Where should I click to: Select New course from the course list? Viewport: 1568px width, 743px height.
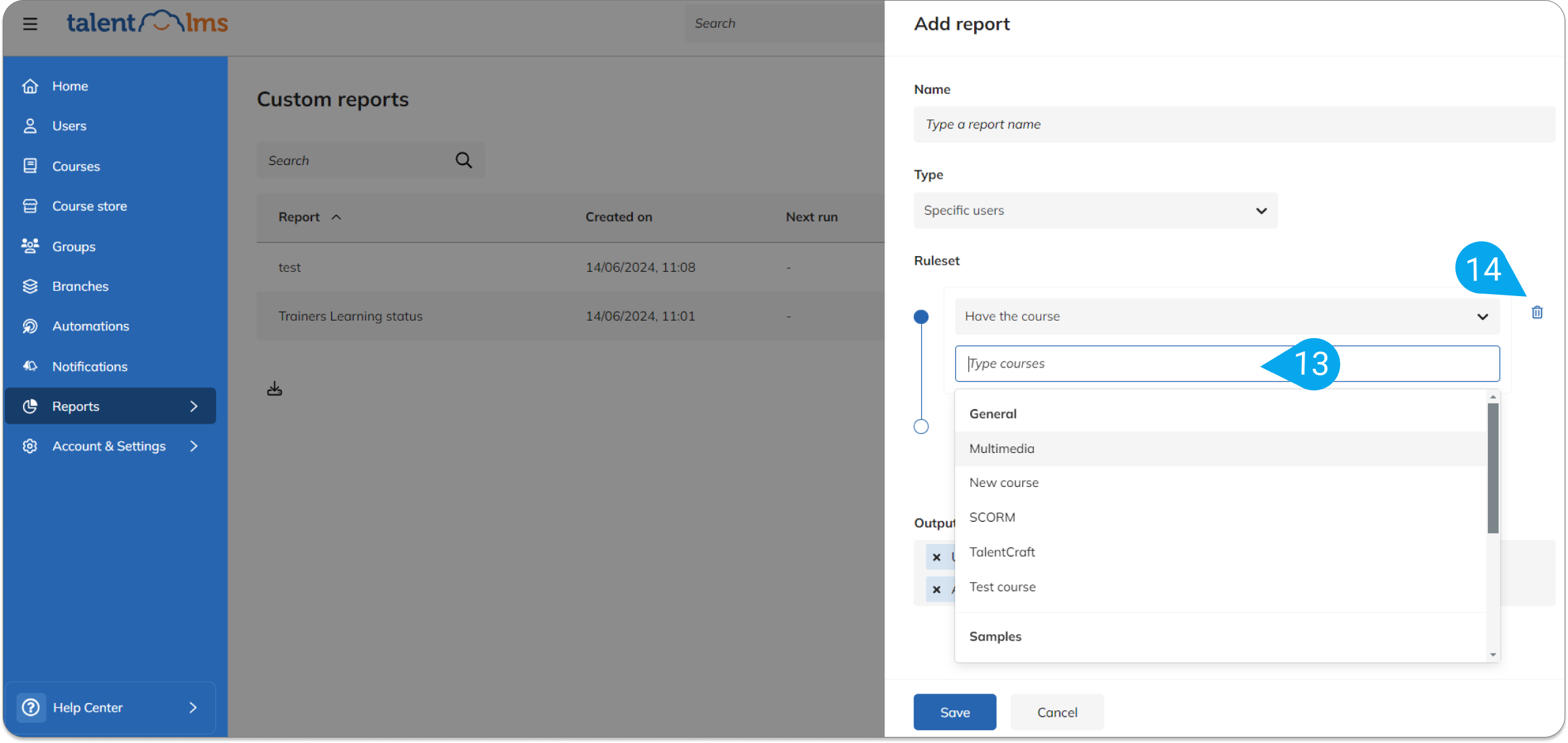(x=1220, y=483)
